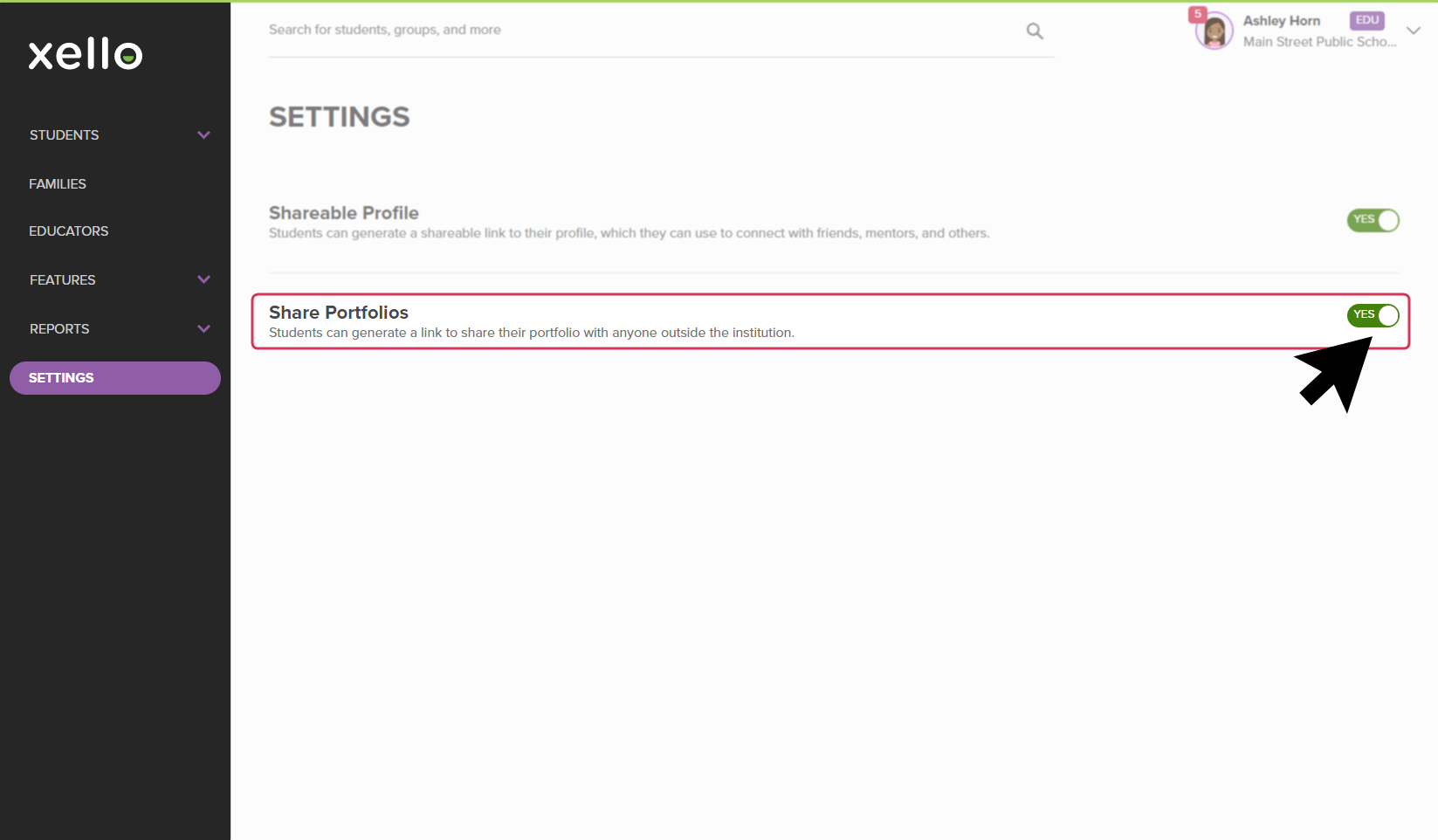1438x840 pixels.
Task: Click the Ashley Horn user name
Action: click(1281, 21)
